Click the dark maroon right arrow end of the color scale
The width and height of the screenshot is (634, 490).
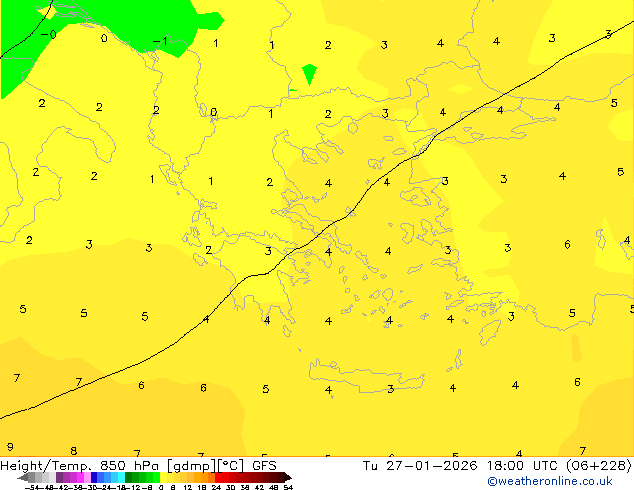[288, 477]
